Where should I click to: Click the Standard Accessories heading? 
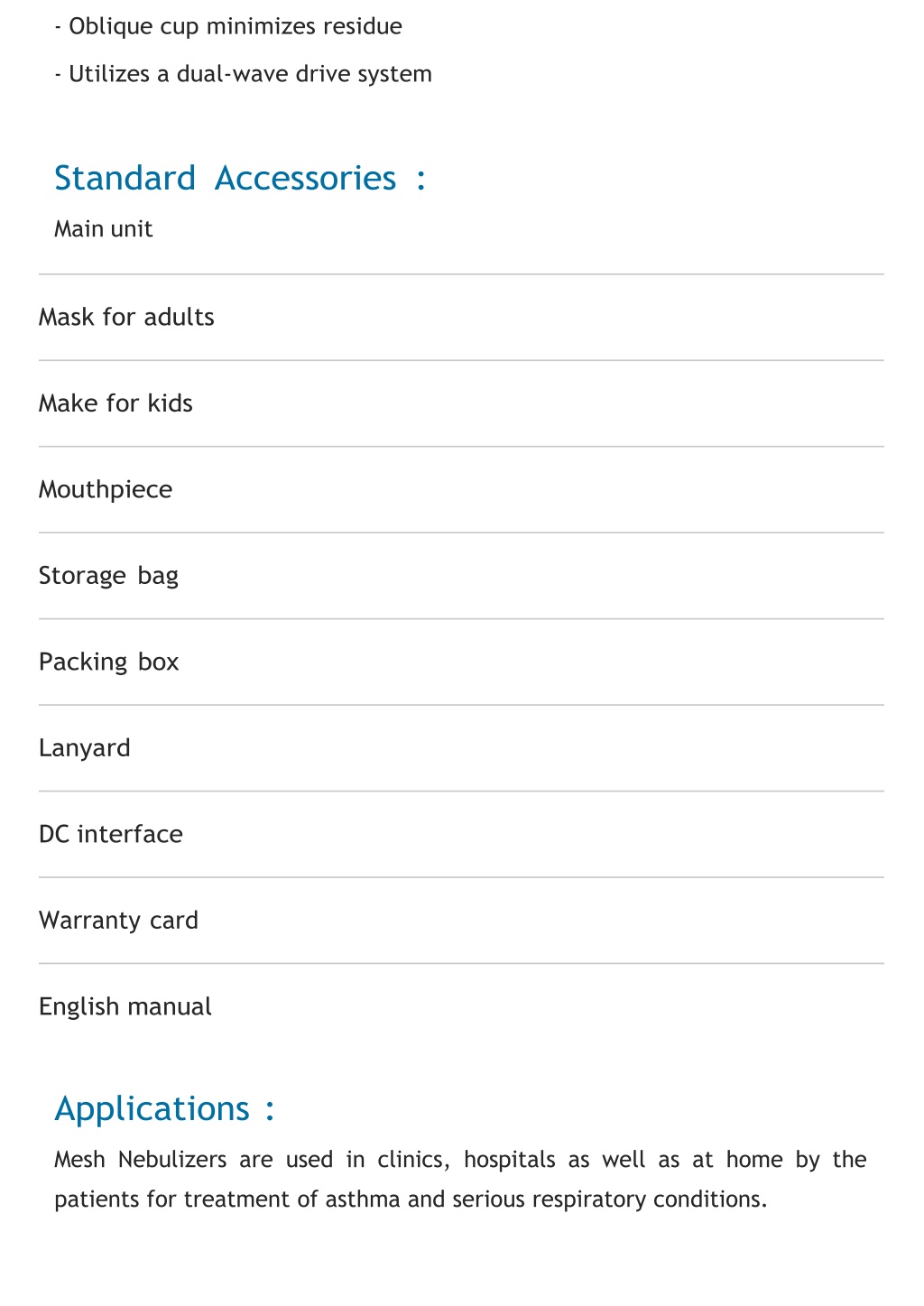(x=239, y=179)
